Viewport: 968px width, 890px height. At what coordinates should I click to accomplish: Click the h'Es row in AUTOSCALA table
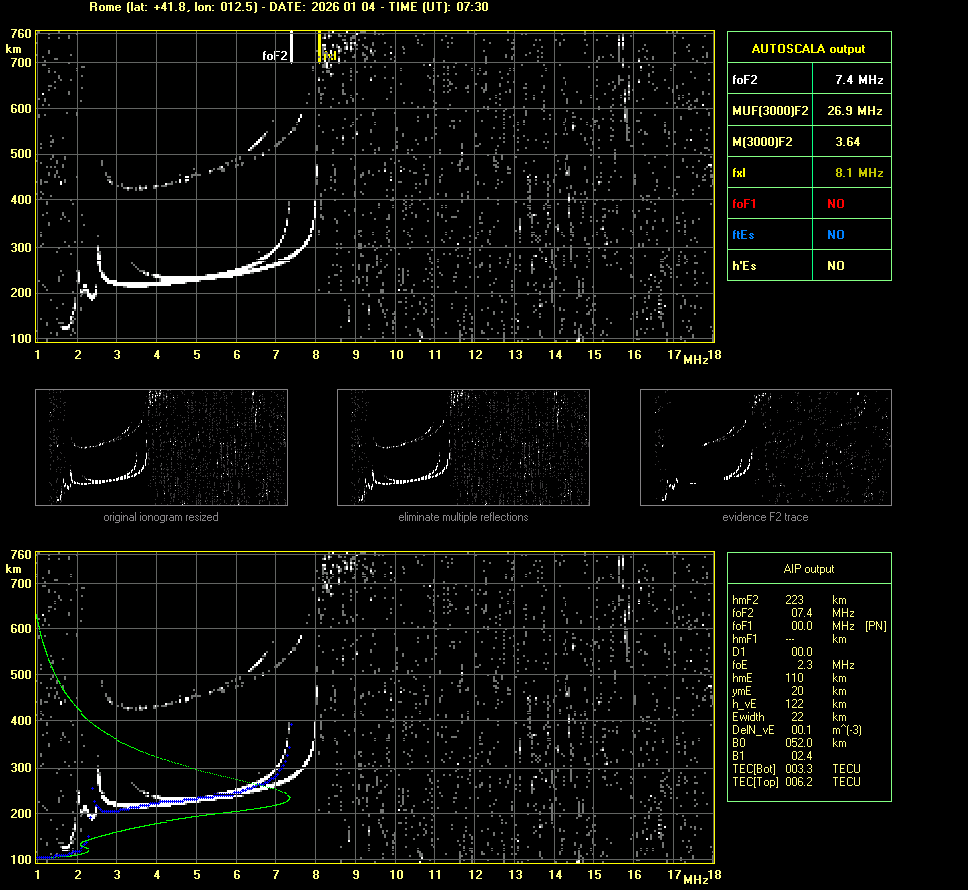[808, 265]
